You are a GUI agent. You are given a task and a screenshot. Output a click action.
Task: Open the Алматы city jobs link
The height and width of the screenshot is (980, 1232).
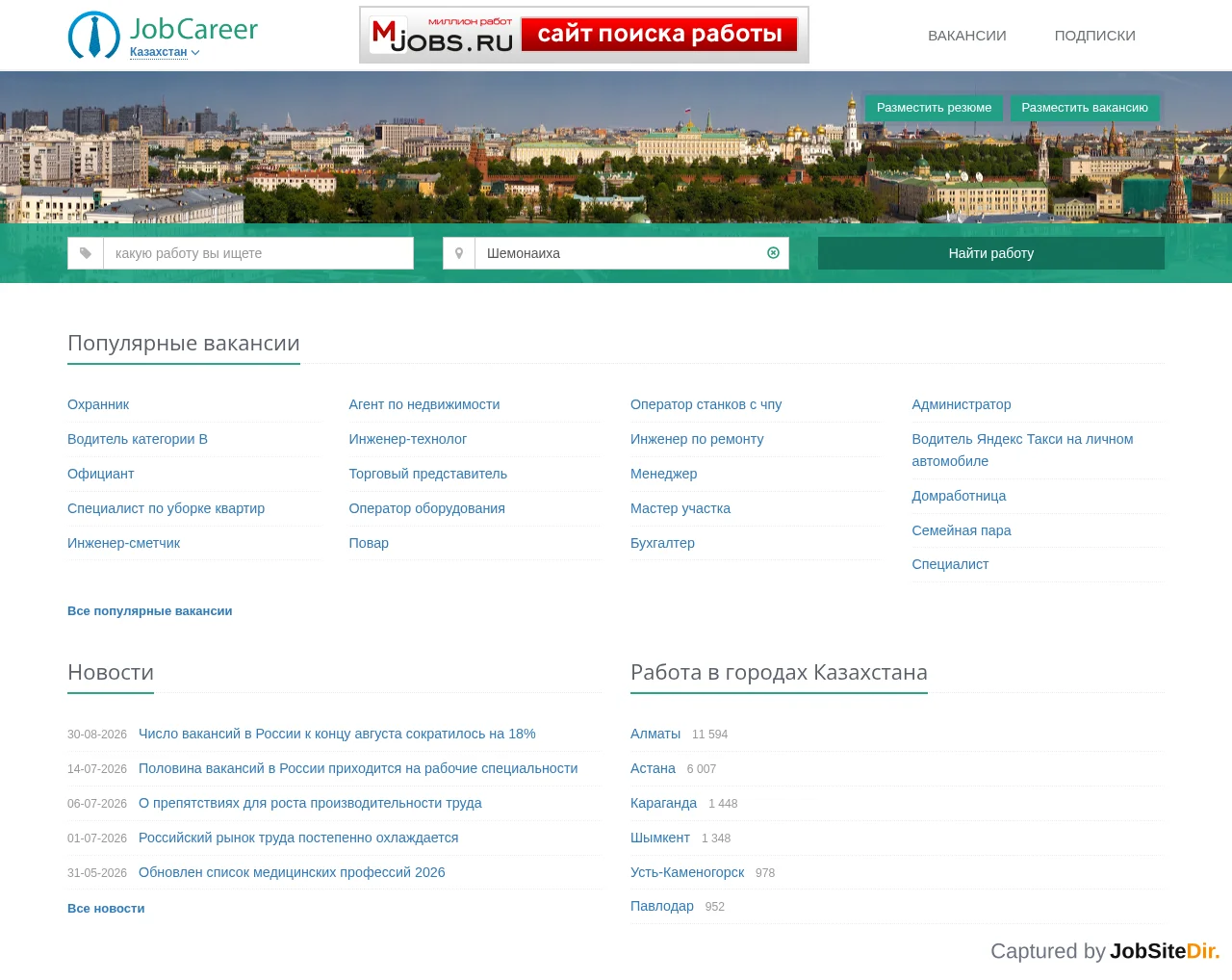tap(655, 734)
